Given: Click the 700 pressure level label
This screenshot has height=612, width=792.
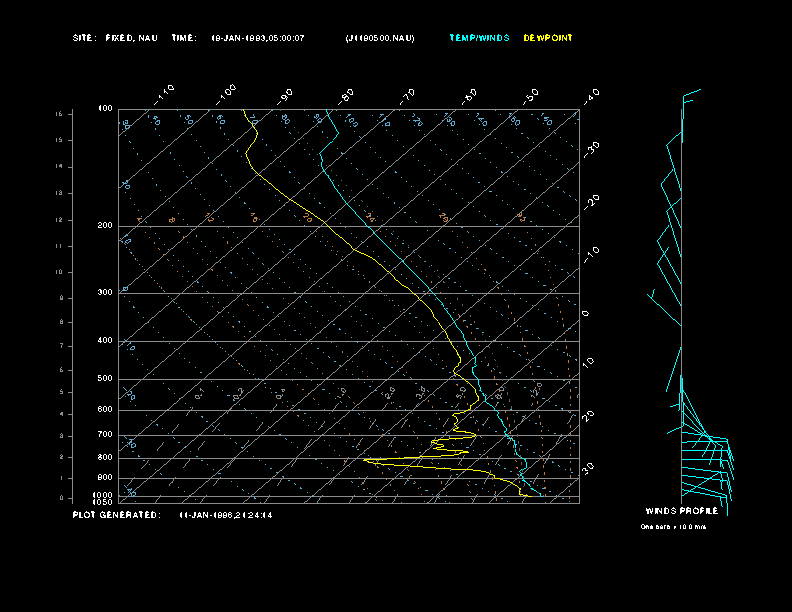Looking at the screenshot, I should coord(105,434).
